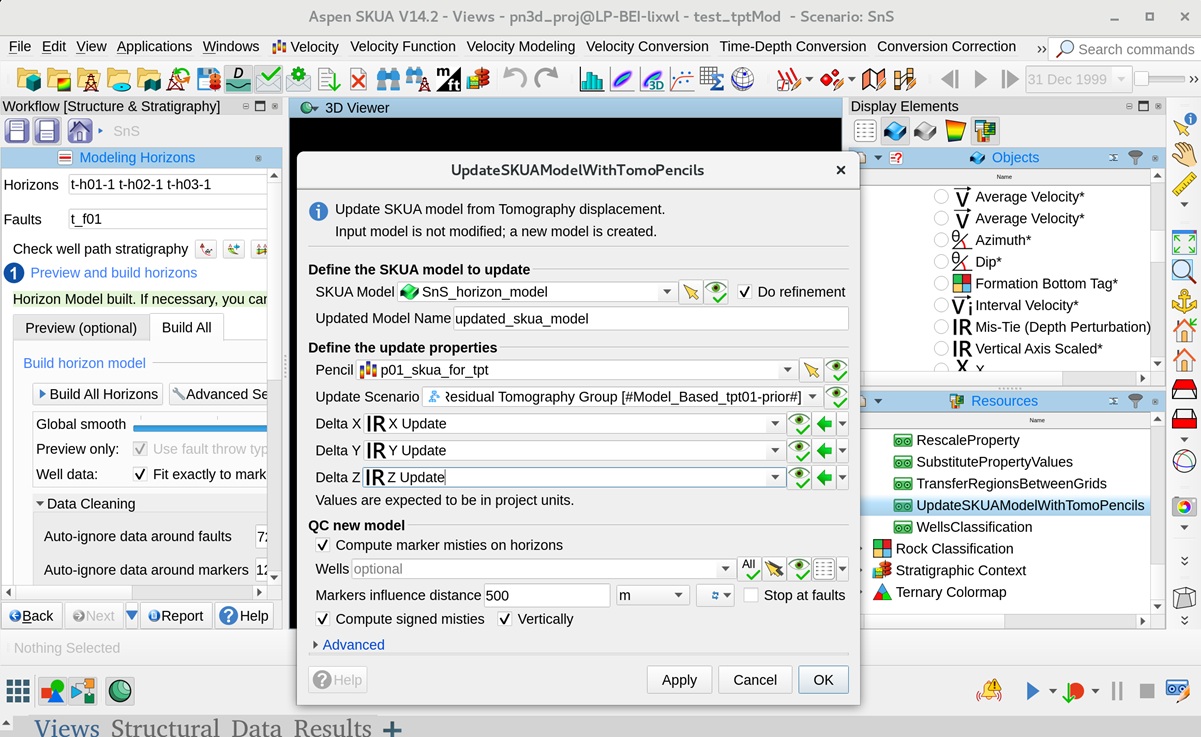This screenshot has height=737, width=1201.
Task: Open the Update Scenario dropdown
Action: 813,397
